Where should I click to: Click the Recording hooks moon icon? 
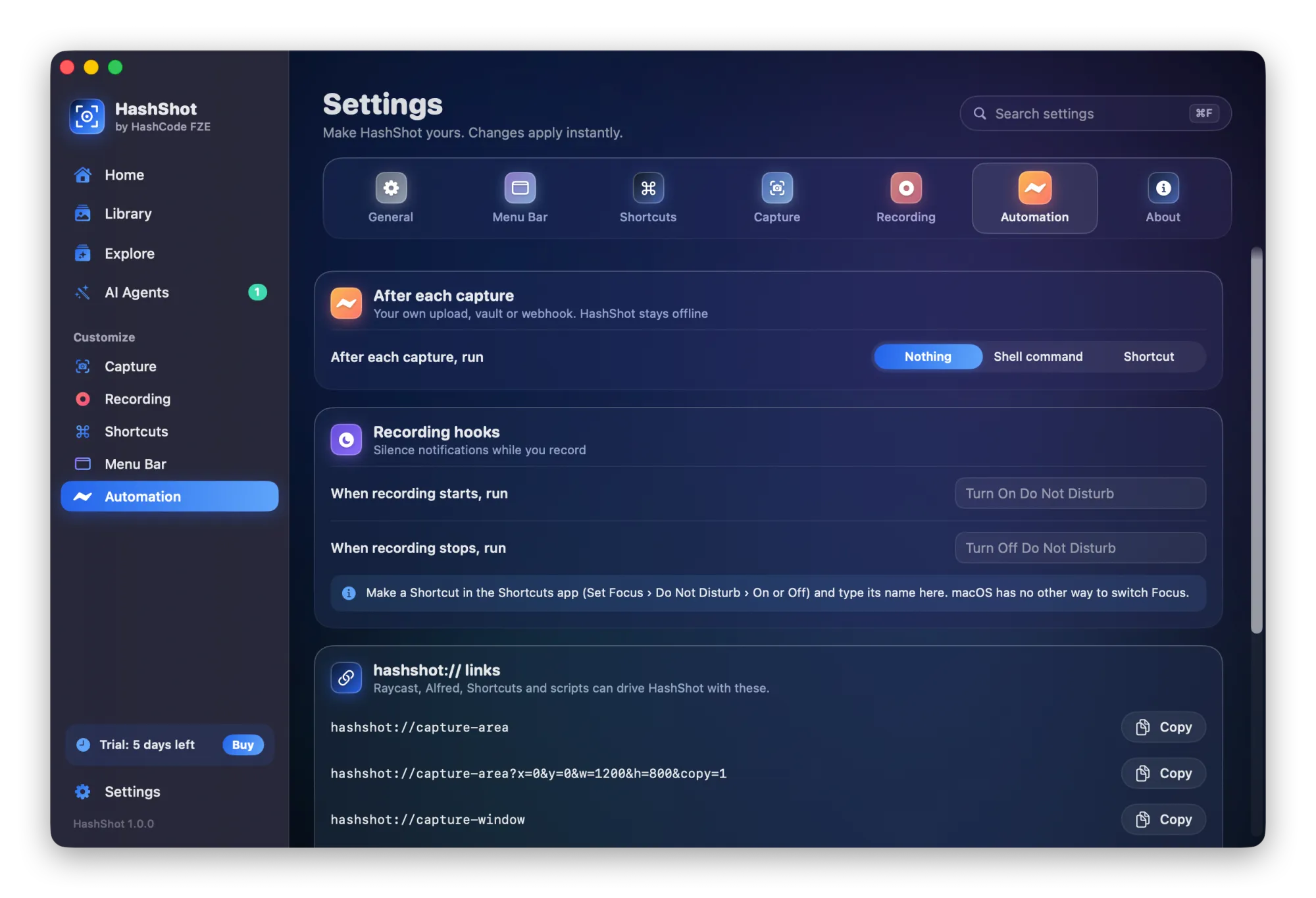[x=346, y=440]
